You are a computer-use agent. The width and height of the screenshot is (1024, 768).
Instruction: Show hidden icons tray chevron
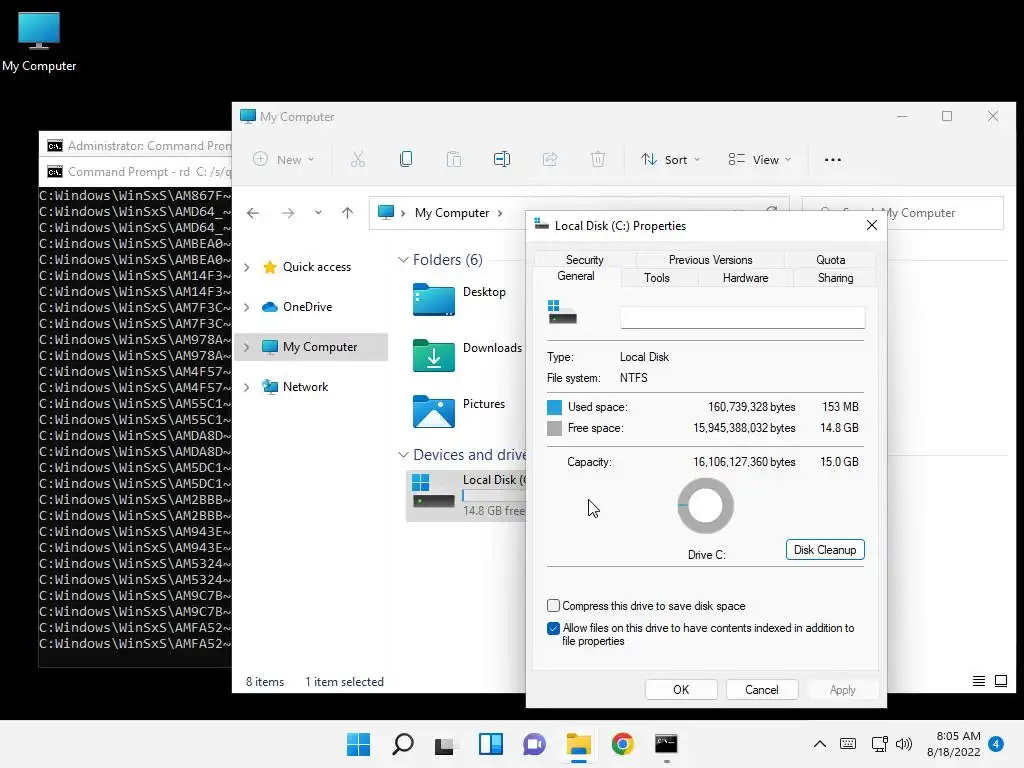[x=820, y=744]
